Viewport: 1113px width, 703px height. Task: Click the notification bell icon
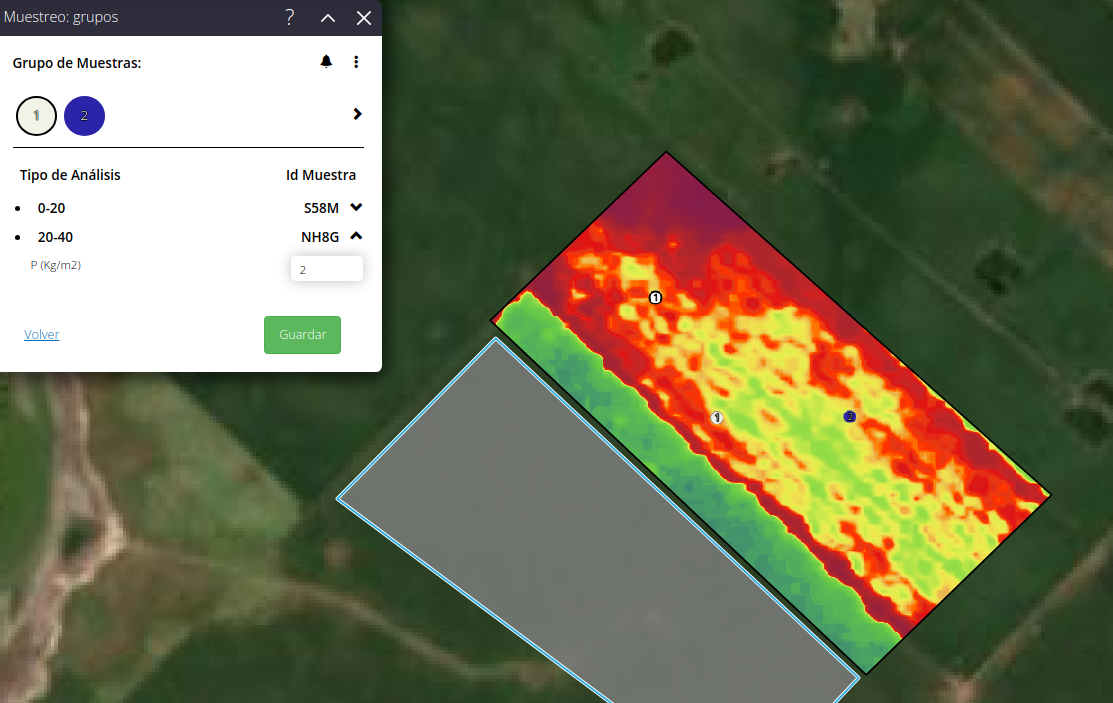tap(326, 62)
